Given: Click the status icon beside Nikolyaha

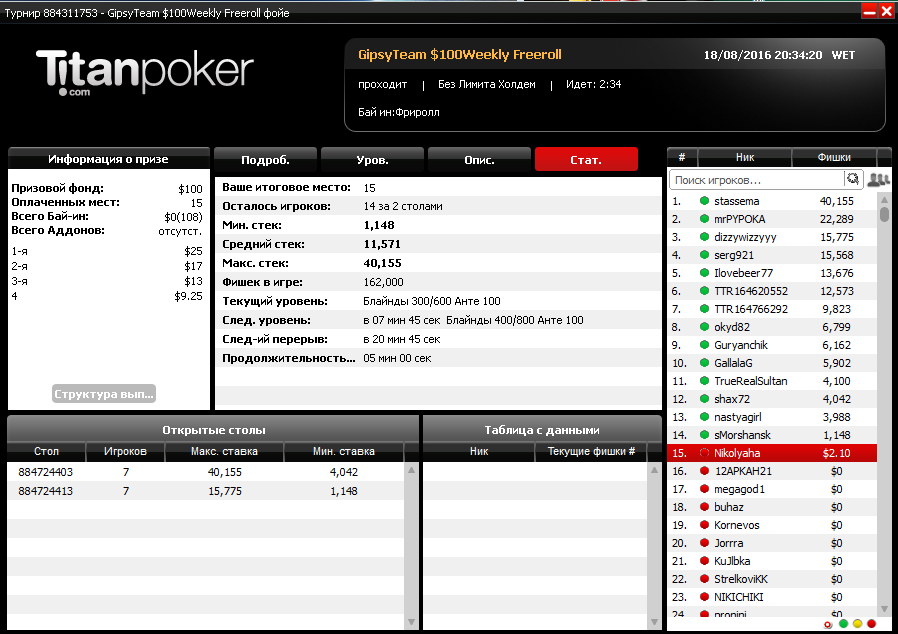Looking at the screenshot, I should [x=704, y=453].
